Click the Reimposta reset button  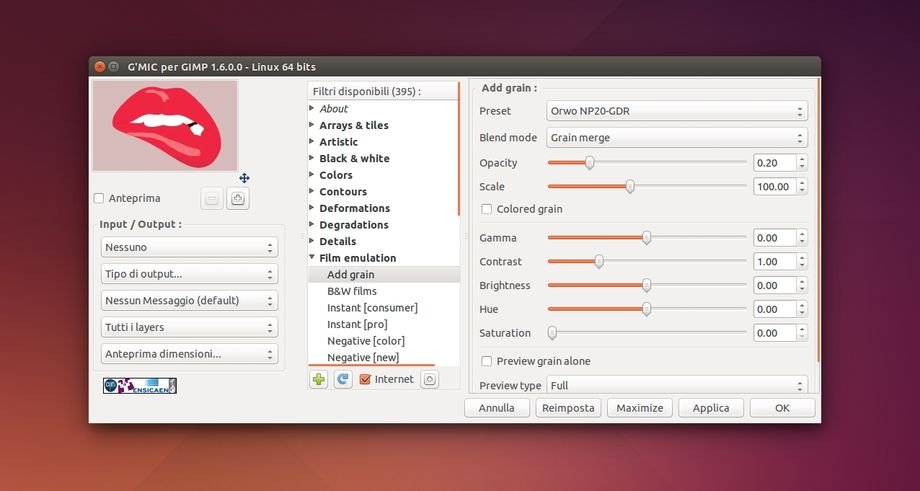(x=569, y=408)
